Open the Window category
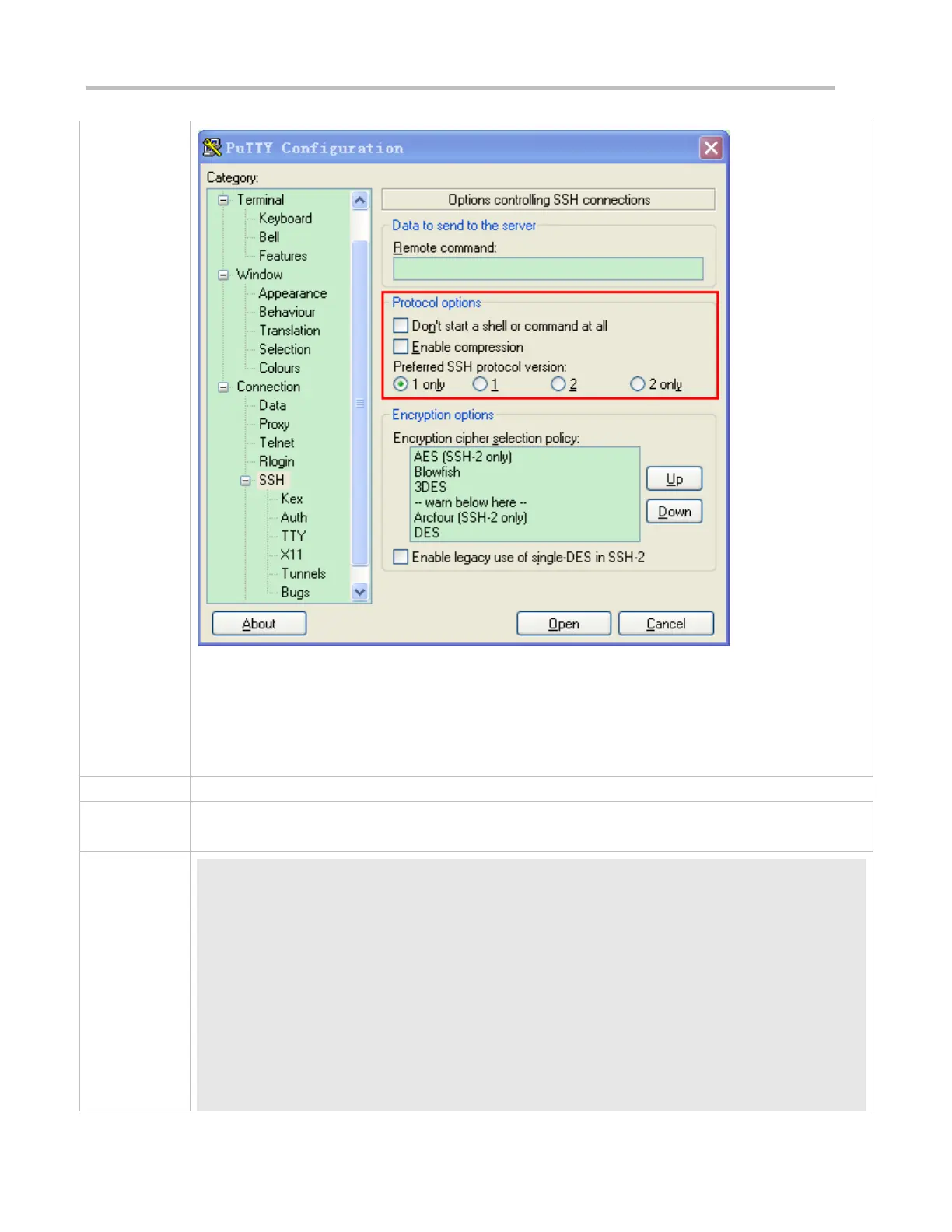The width and height of the screenshot is (952, 1232). [260, 275]
